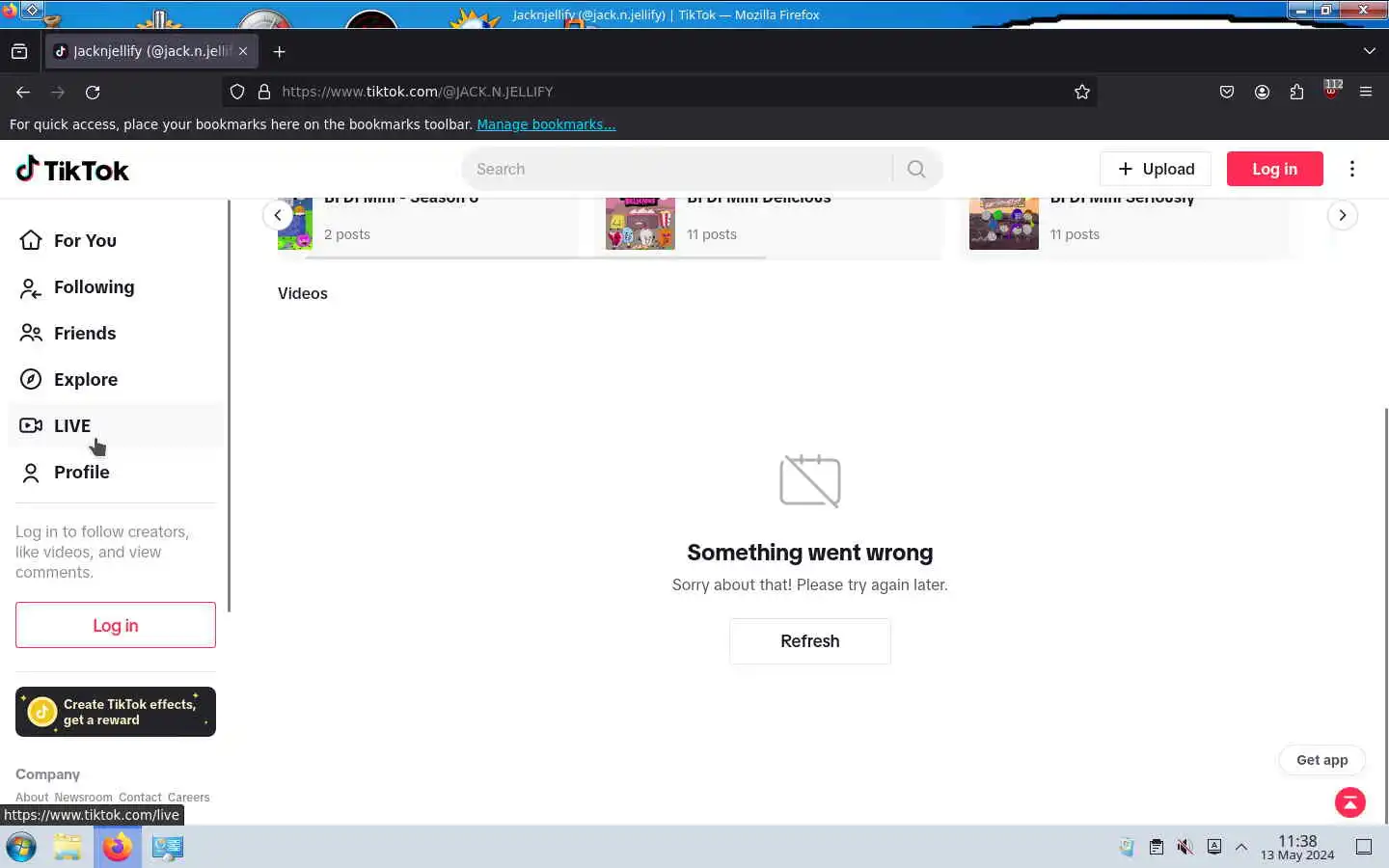Viewport: 1389px width, 868px height.
Task: Open Create TikTok effects banner
Action: click(116, 712)
